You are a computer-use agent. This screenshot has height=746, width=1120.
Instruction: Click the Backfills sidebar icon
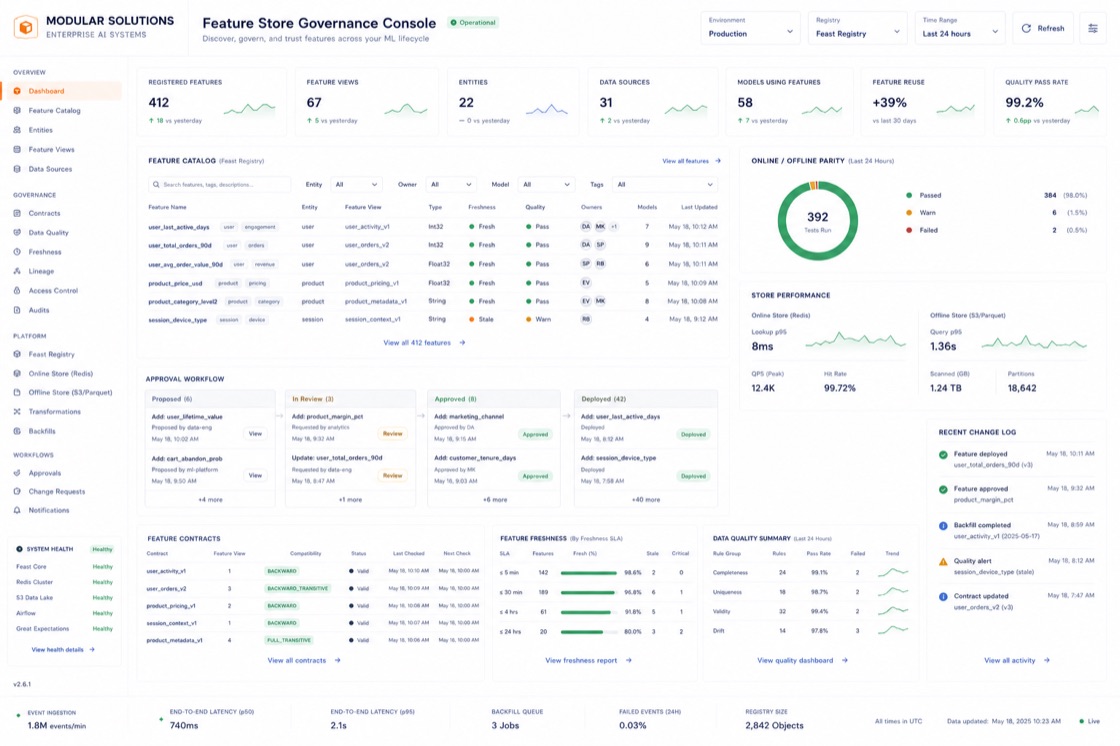click(x=17, y=431)
